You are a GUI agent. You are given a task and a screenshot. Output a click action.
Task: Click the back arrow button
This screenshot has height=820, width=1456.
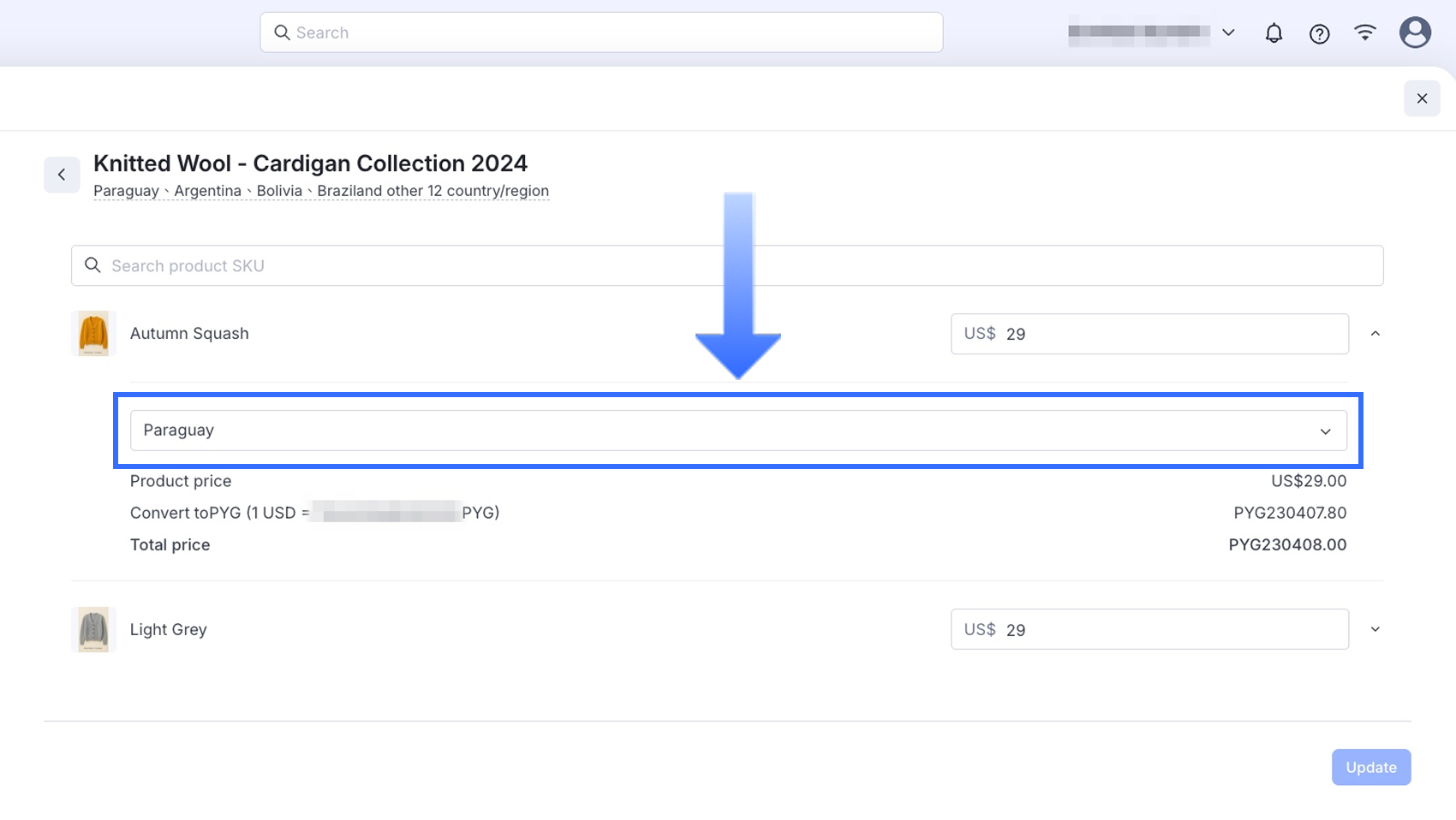point(62,175)
